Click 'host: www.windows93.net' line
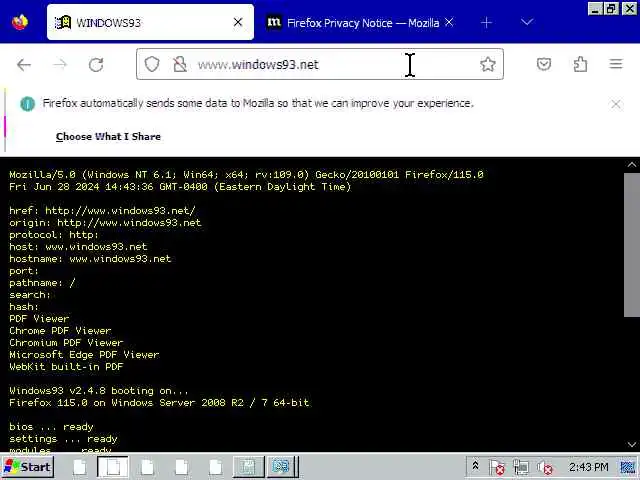The height and width of the screenshot is (480, 640). pyautogui.click(x=78, y=247)
